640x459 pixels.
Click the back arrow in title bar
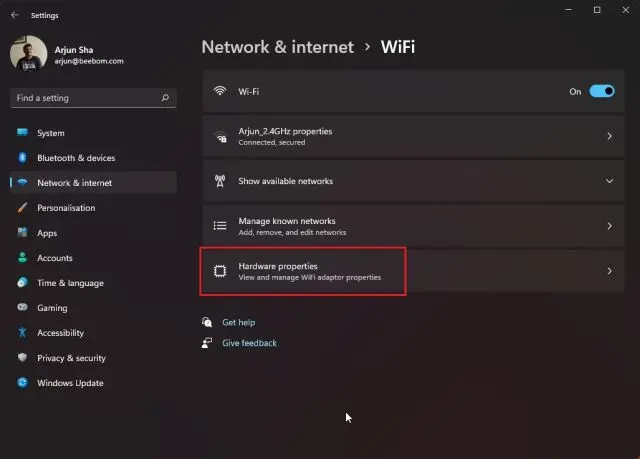point(14,15)
